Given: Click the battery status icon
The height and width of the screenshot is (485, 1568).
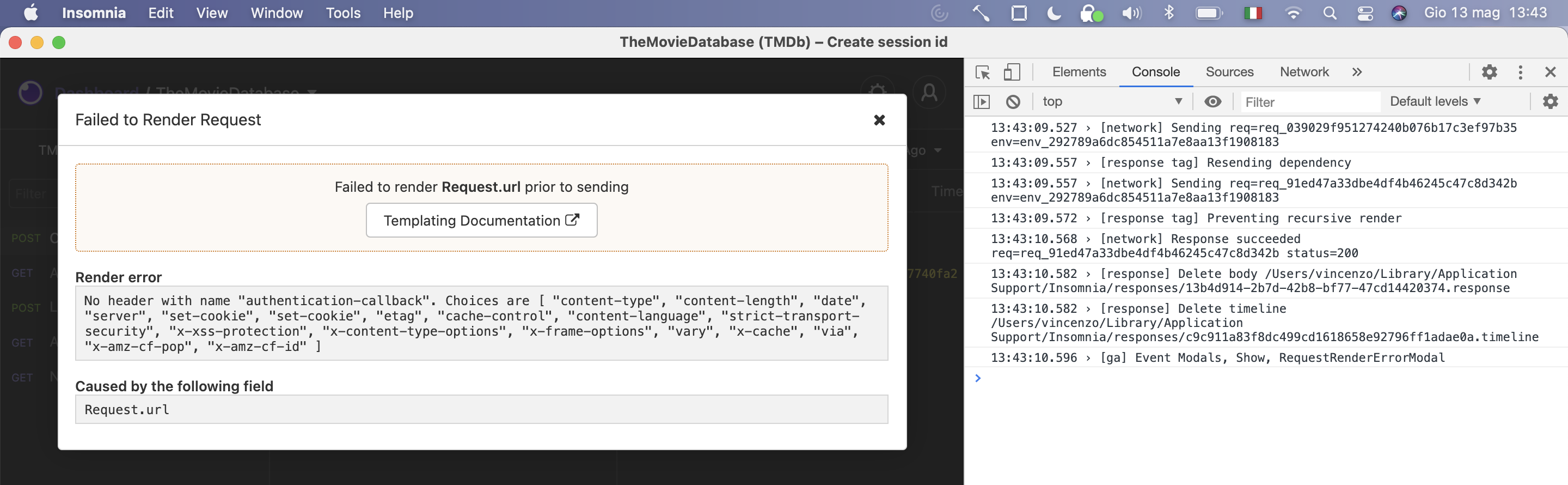Looking at the screenshot, I should 1209,13.
